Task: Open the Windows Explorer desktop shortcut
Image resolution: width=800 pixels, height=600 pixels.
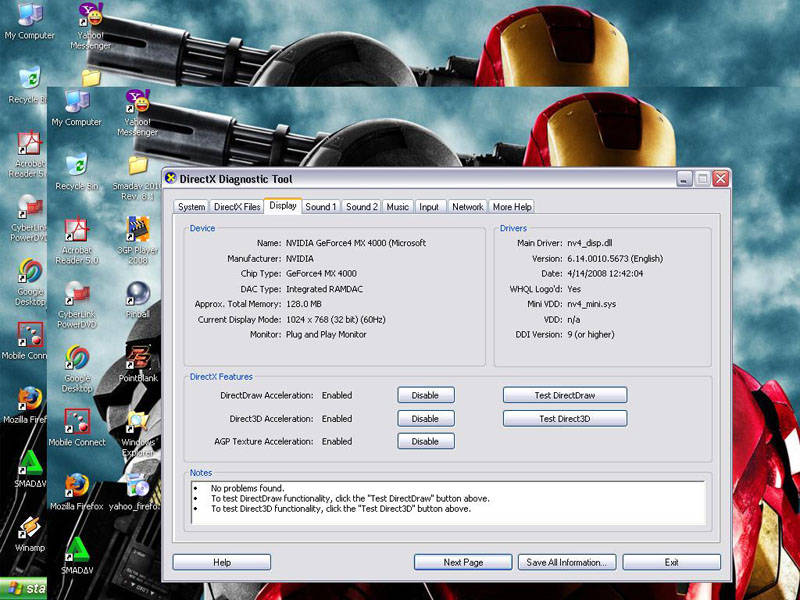Action: (x=138, y=433)
